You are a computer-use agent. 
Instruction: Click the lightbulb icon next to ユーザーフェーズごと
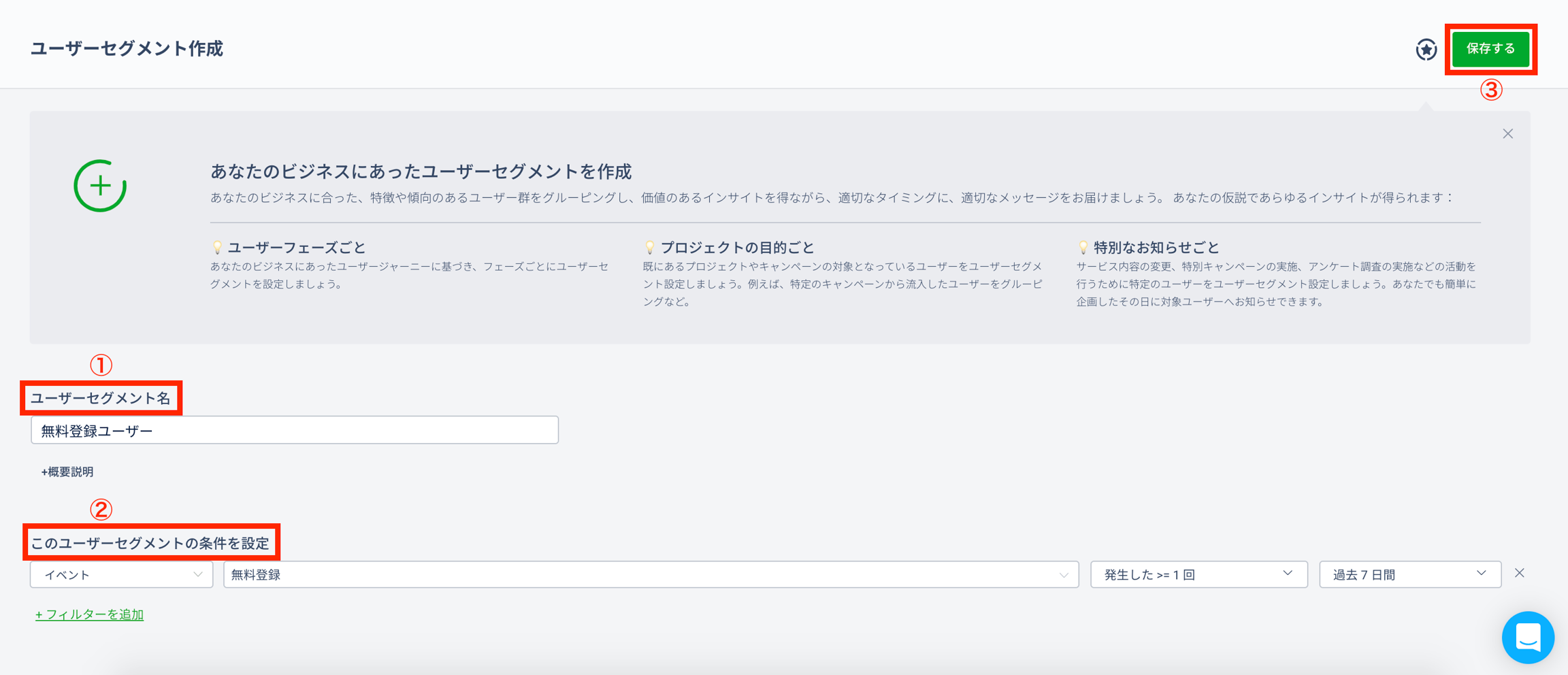[x=217, y=247]
